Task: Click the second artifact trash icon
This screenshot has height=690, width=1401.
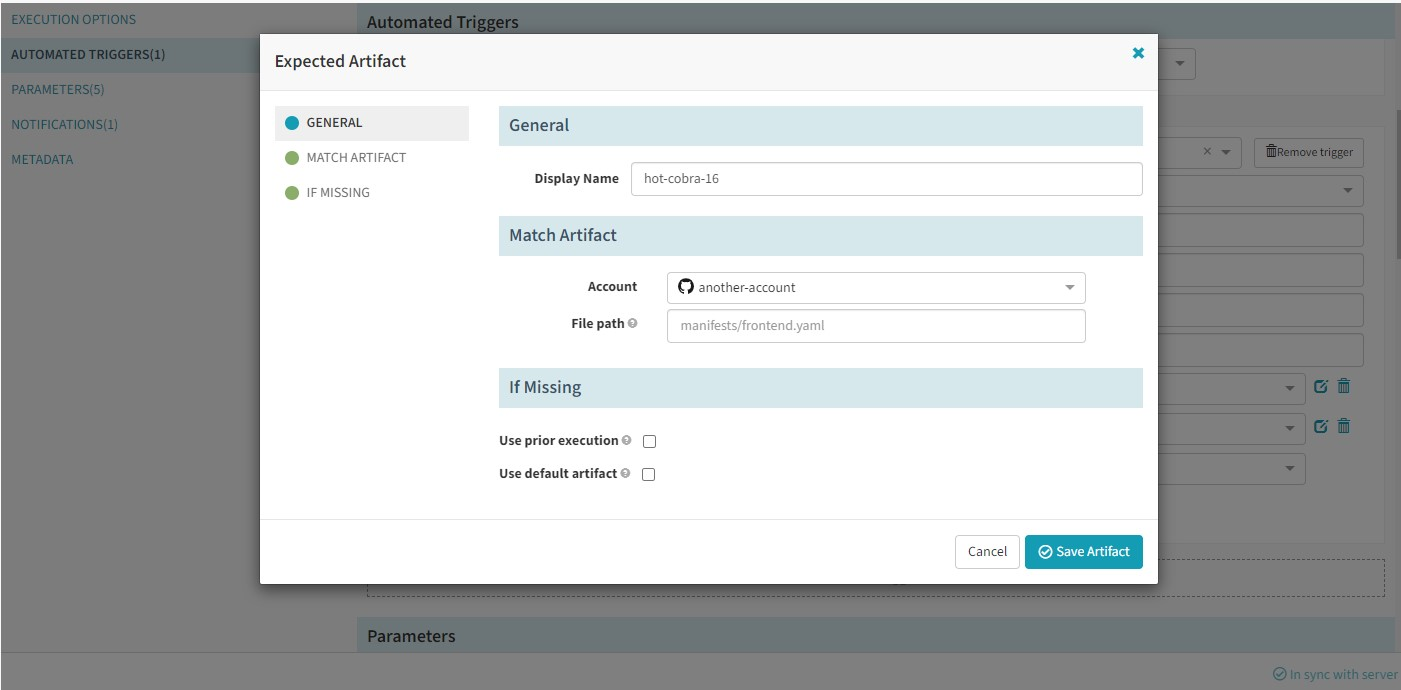Action: 1344,426
